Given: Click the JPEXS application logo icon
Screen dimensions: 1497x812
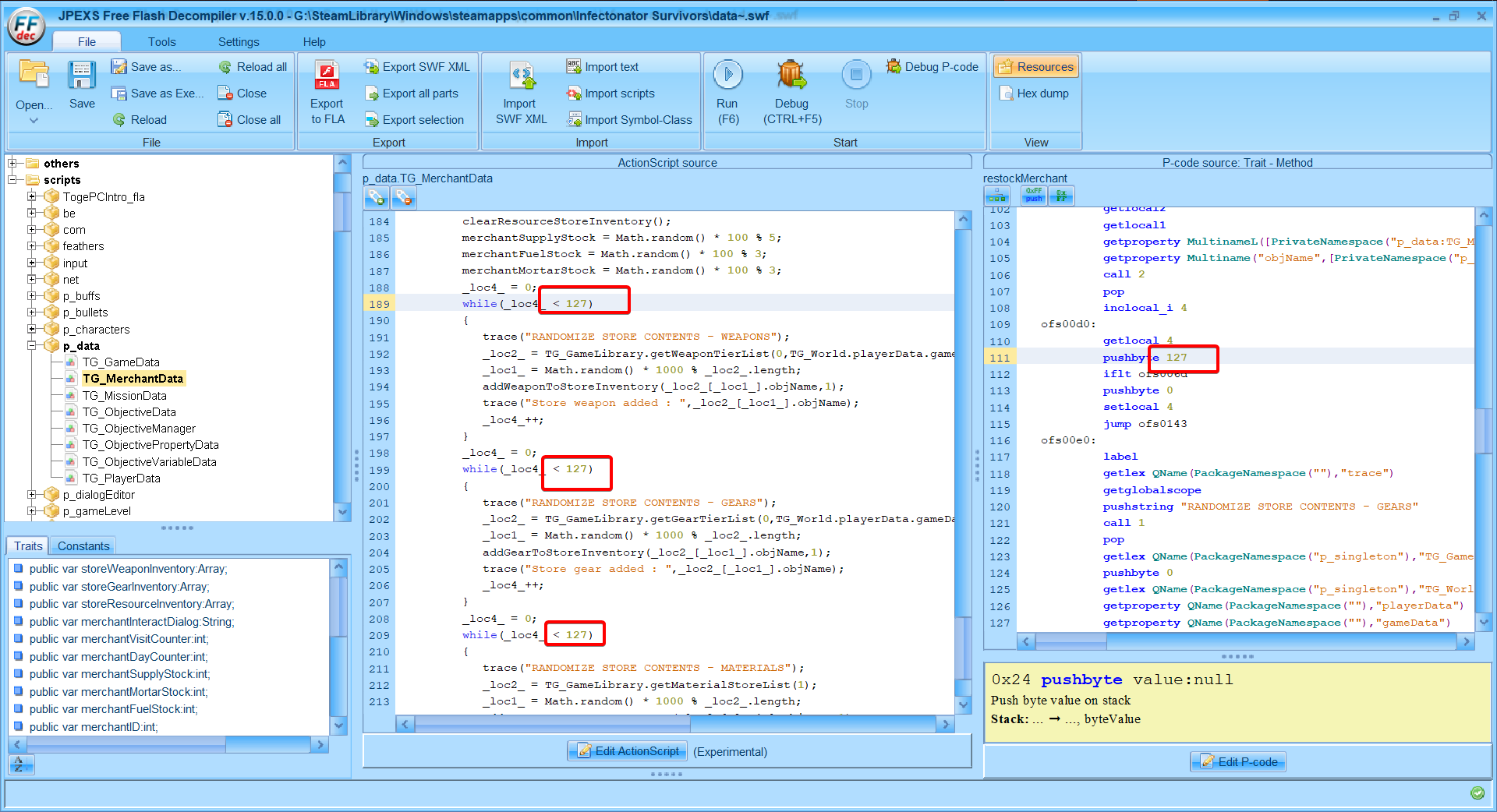Looking at the screenshot, I should (26, 26).
